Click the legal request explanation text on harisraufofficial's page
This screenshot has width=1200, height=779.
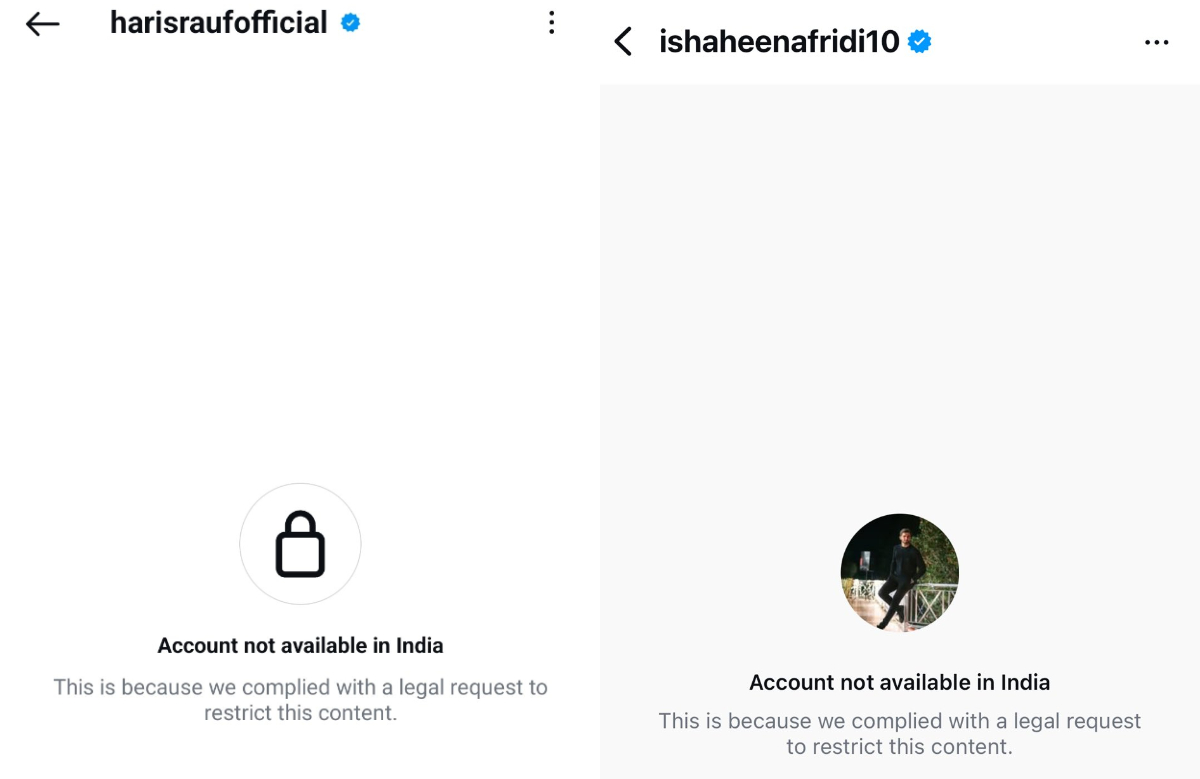point(300,700)
